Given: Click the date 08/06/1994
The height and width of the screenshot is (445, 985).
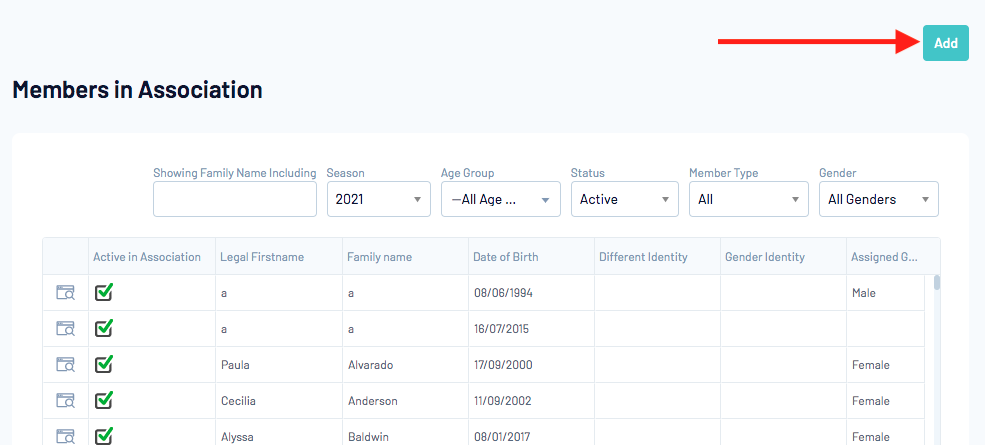Looking at the screenshot, I should 503,293.
